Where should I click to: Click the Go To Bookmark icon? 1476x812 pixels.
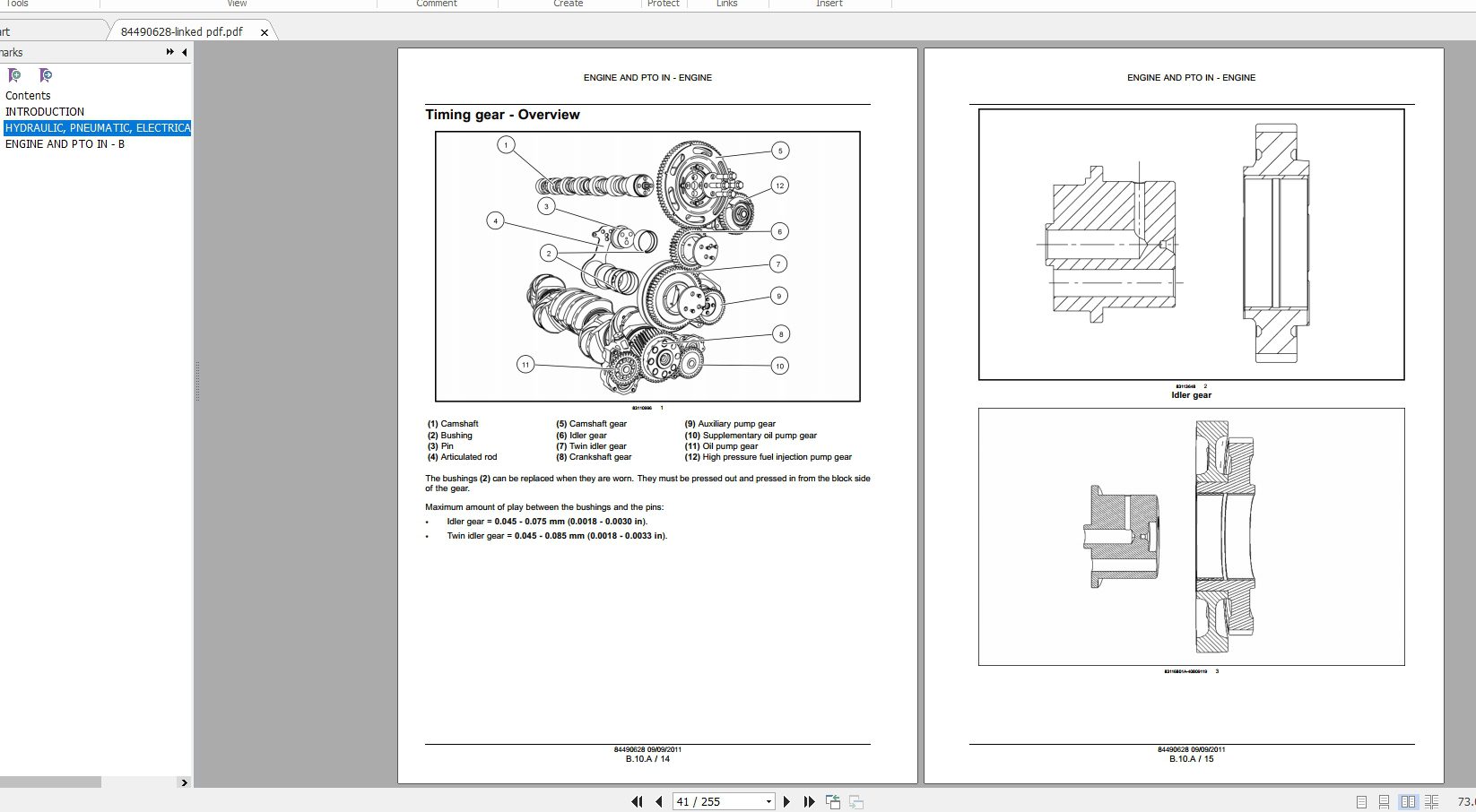coord(43,75)
